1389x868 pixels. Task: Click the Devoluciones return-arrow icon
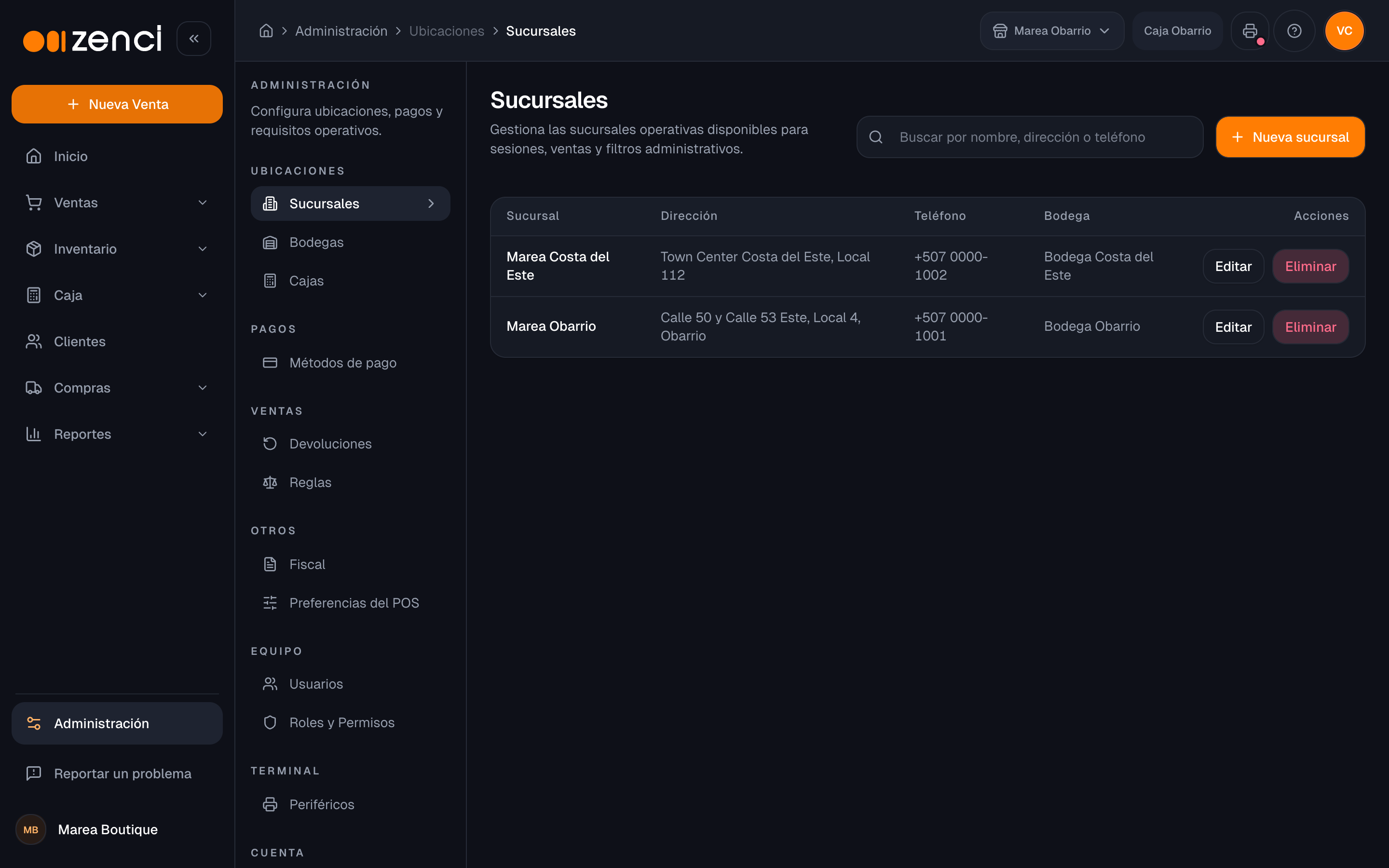pos(270,444)
